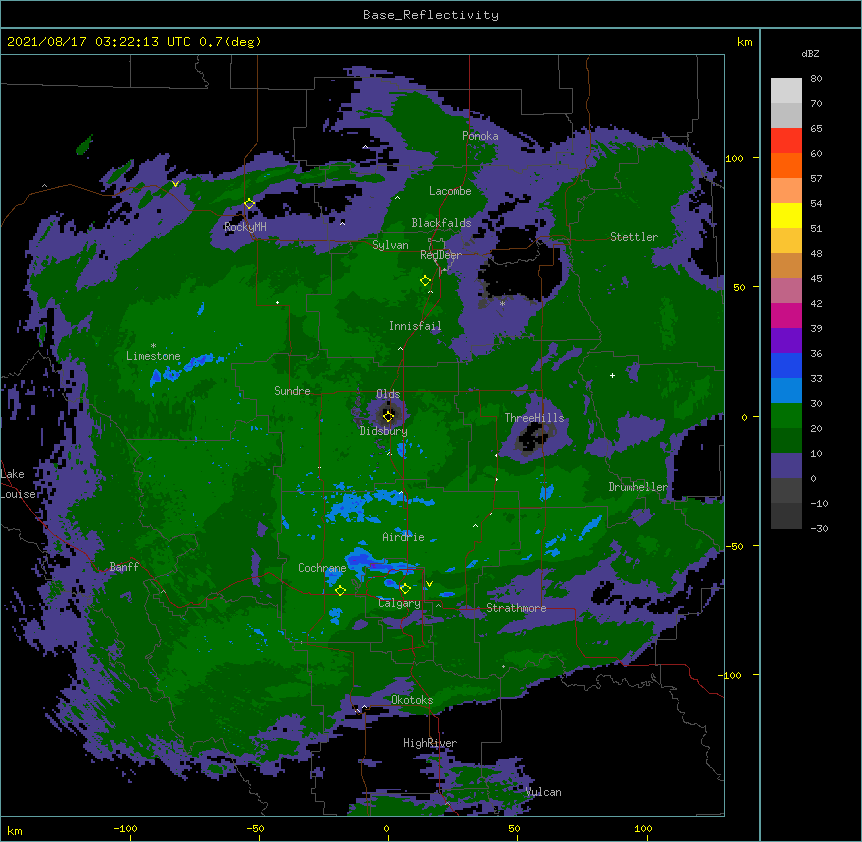Select the Sylvan label

[390, 245]
